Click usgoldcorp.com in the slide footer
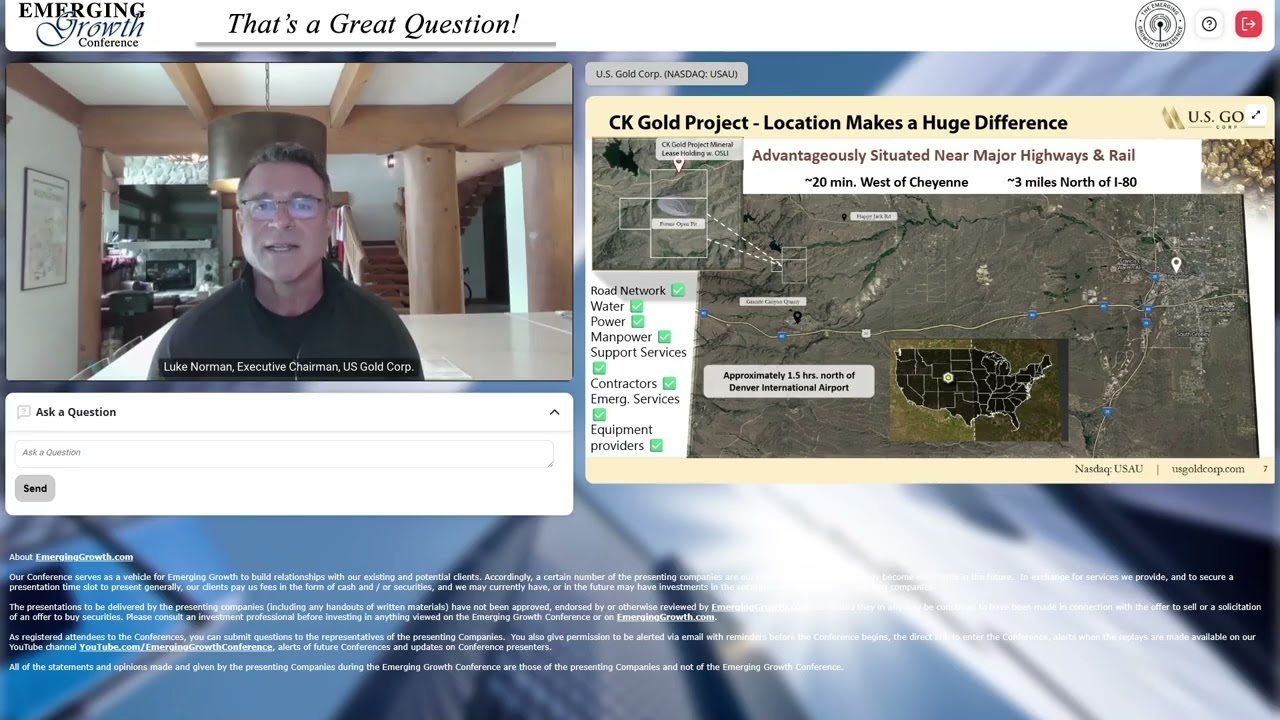This screenshot has width=1280, height=720. tap(1208, 469)
